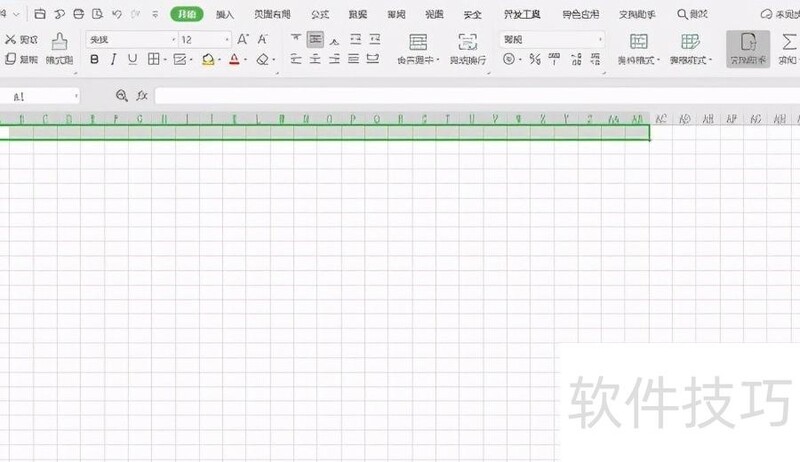
Task: Redo the last undone action
Action: point(136,14)
